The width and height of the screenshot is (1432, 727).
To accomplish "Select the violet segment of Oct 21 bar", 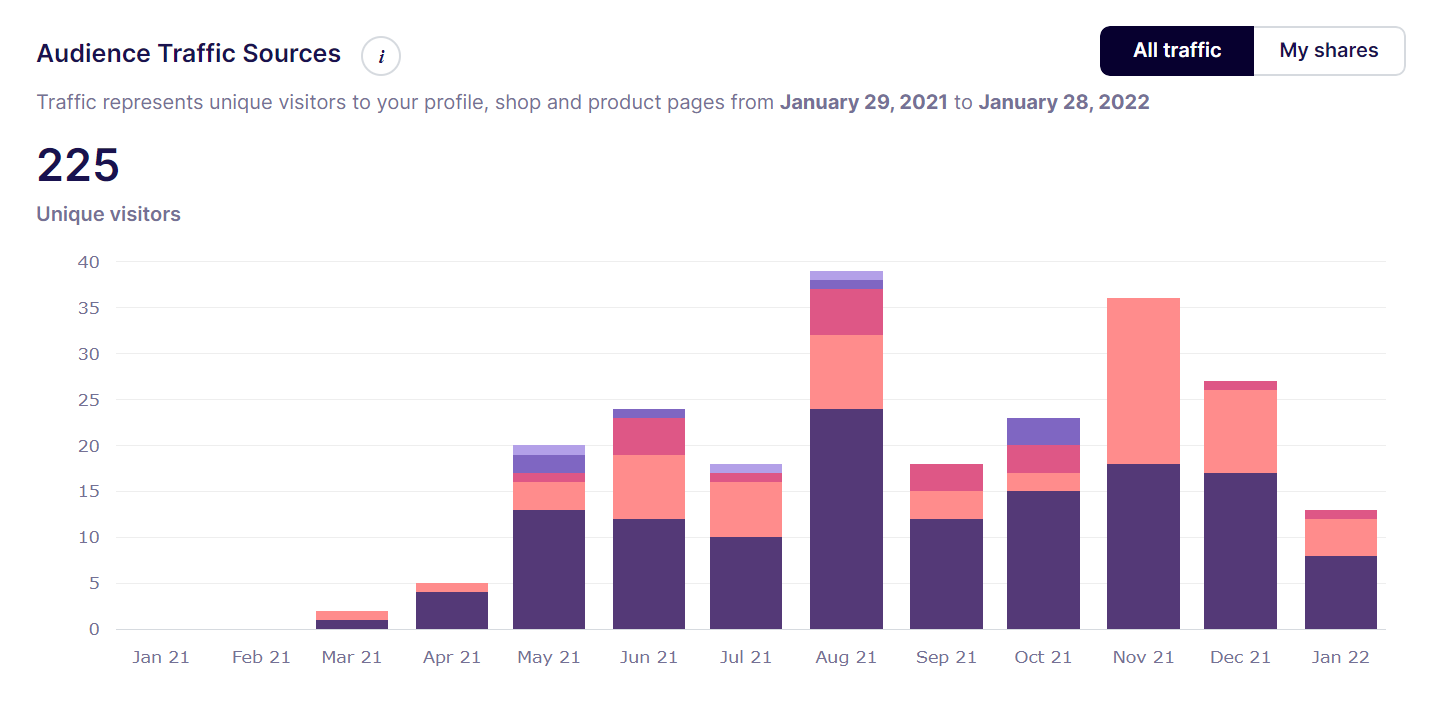I will pos(1043,432).
